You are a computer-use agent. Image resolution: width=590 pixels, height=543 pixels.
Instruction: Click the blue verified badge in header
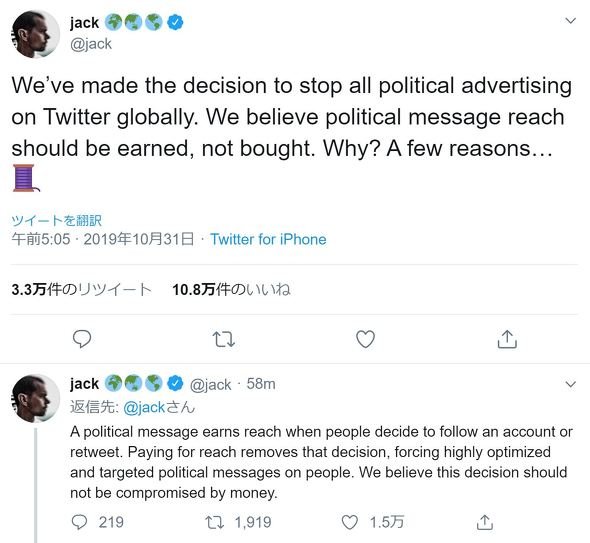pos(175,23)
